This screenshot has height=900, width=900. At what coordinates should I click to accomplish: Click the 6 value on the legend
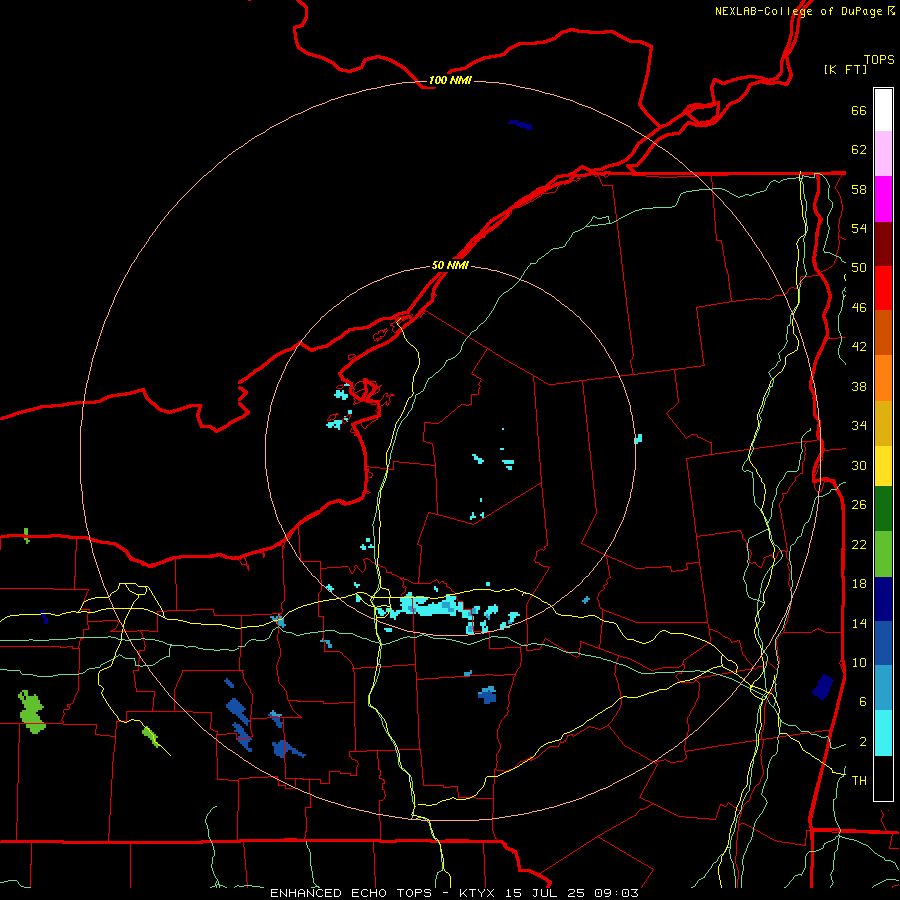pos(863,702)
